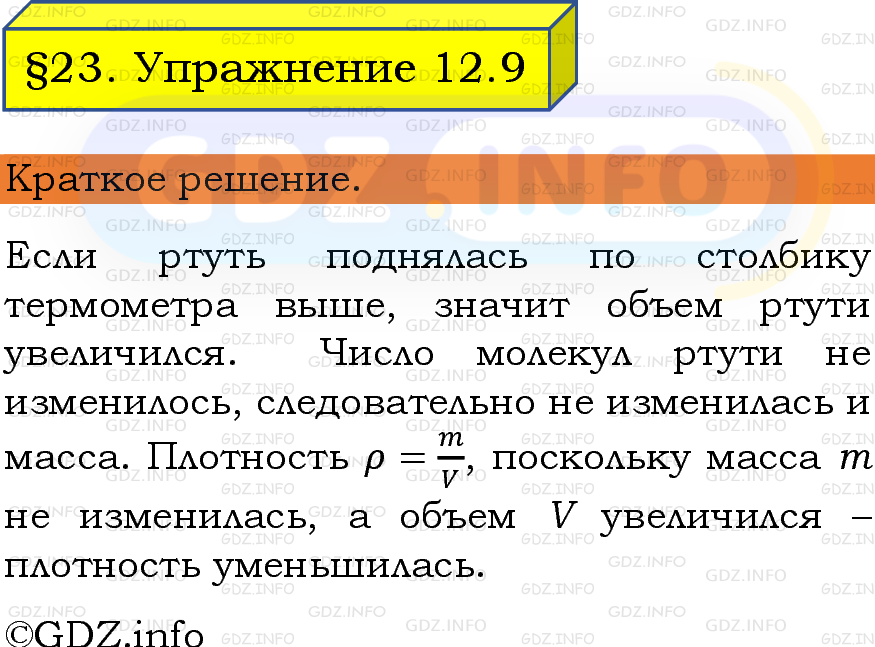Click the heading '§23. Упражнение 12.9'
Image resolution: width=875 pixels, height=647 pixels.
click(x=276, y=69)
